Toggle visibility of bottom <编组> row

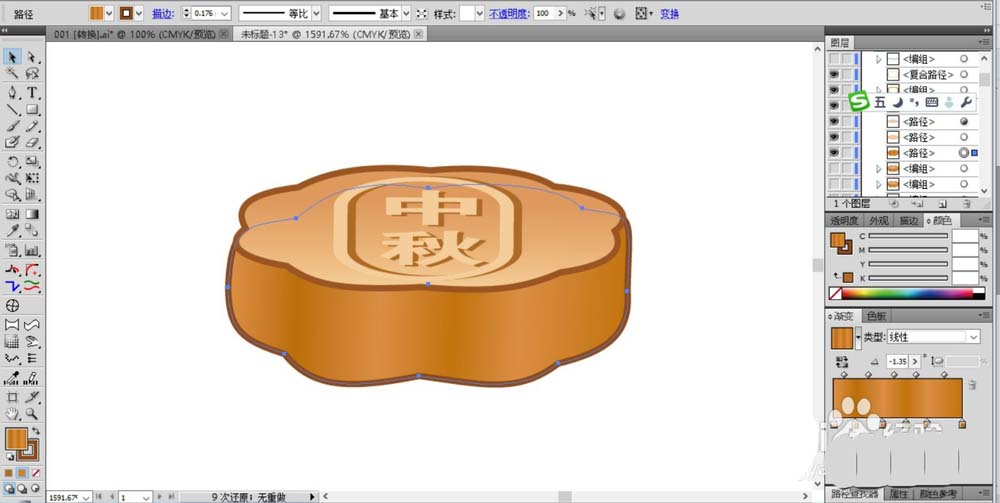[x=834, y=184]
